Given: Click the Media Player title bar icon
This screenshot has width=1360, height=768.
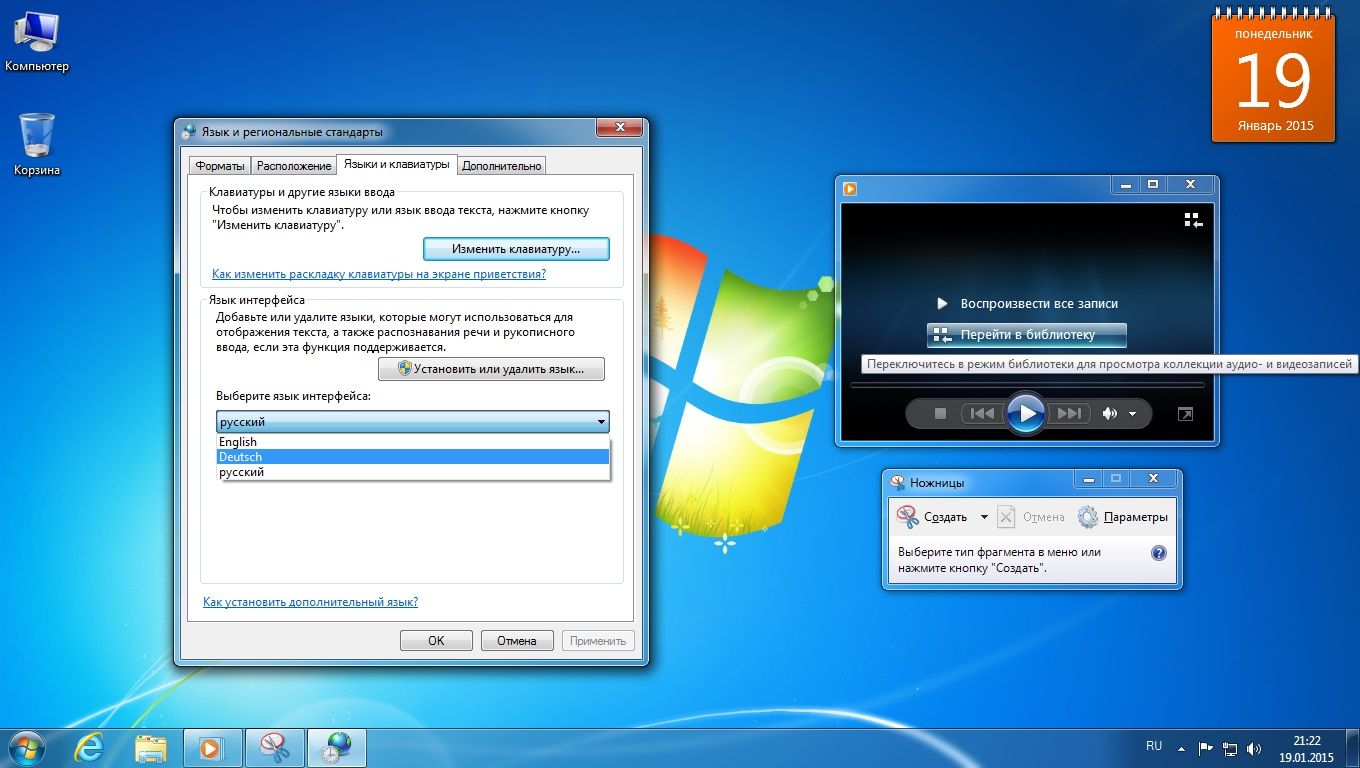Looking at the screenshot, I should tap(850, 187).
